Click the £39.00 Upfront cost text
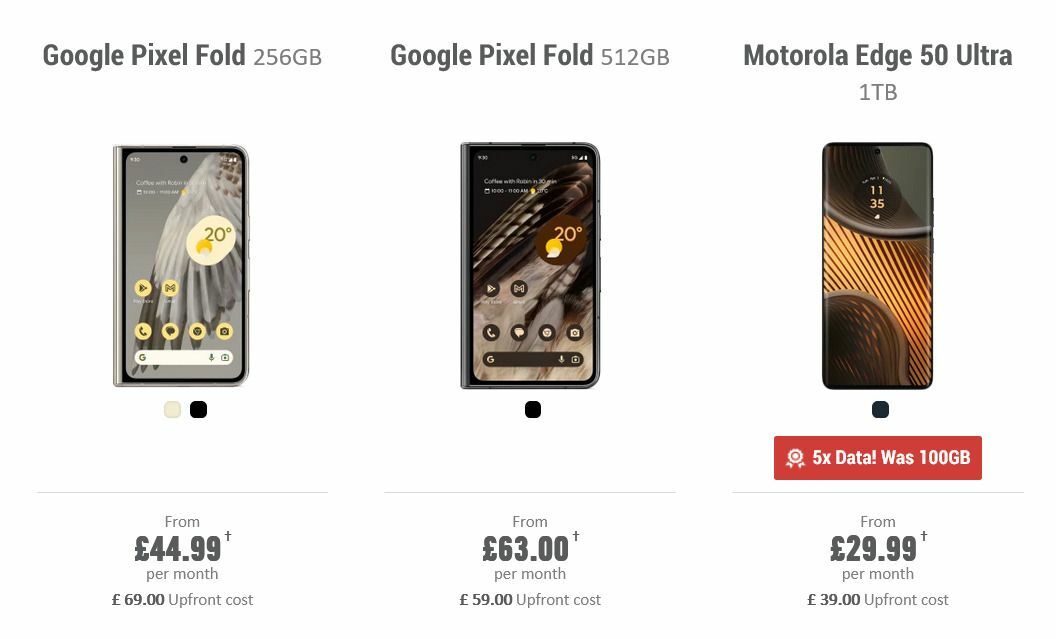The image size is (1056, 639). (878, 599)
